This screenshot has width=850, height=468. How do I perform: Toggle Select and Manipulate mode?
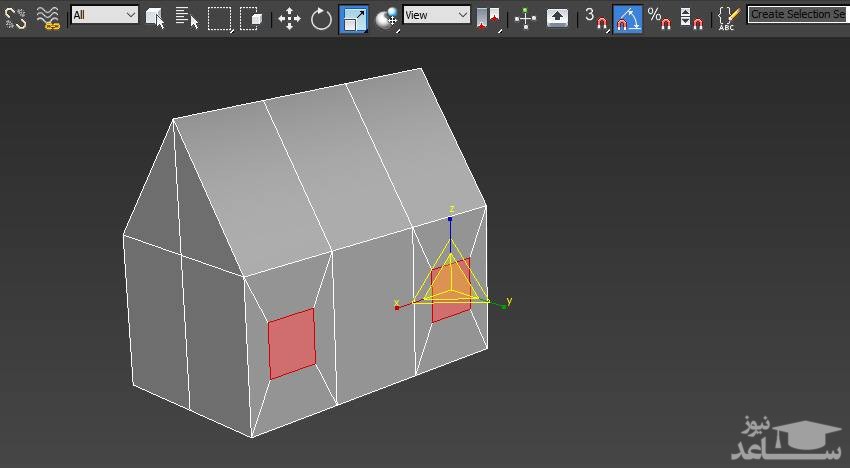point(525,18)
